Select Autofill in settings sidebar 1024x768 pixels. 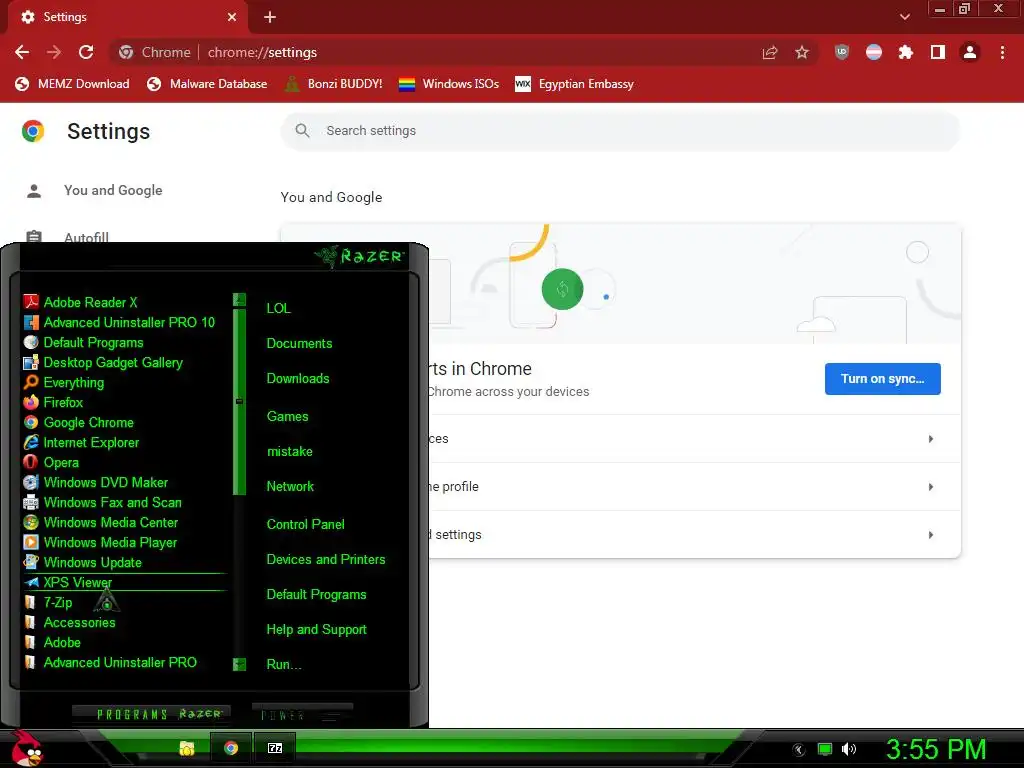tap(86, 236)
